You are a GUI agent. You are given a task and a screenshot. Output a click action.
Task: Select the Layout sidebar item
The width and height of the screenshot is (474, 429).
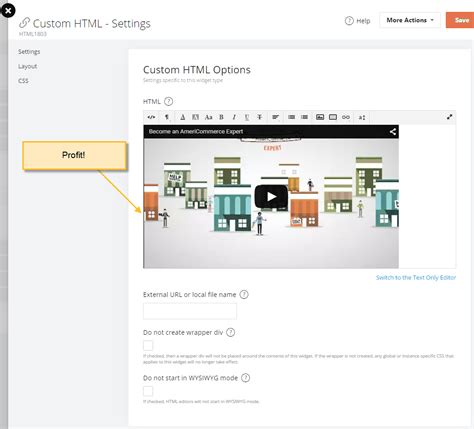coord(27,66)
